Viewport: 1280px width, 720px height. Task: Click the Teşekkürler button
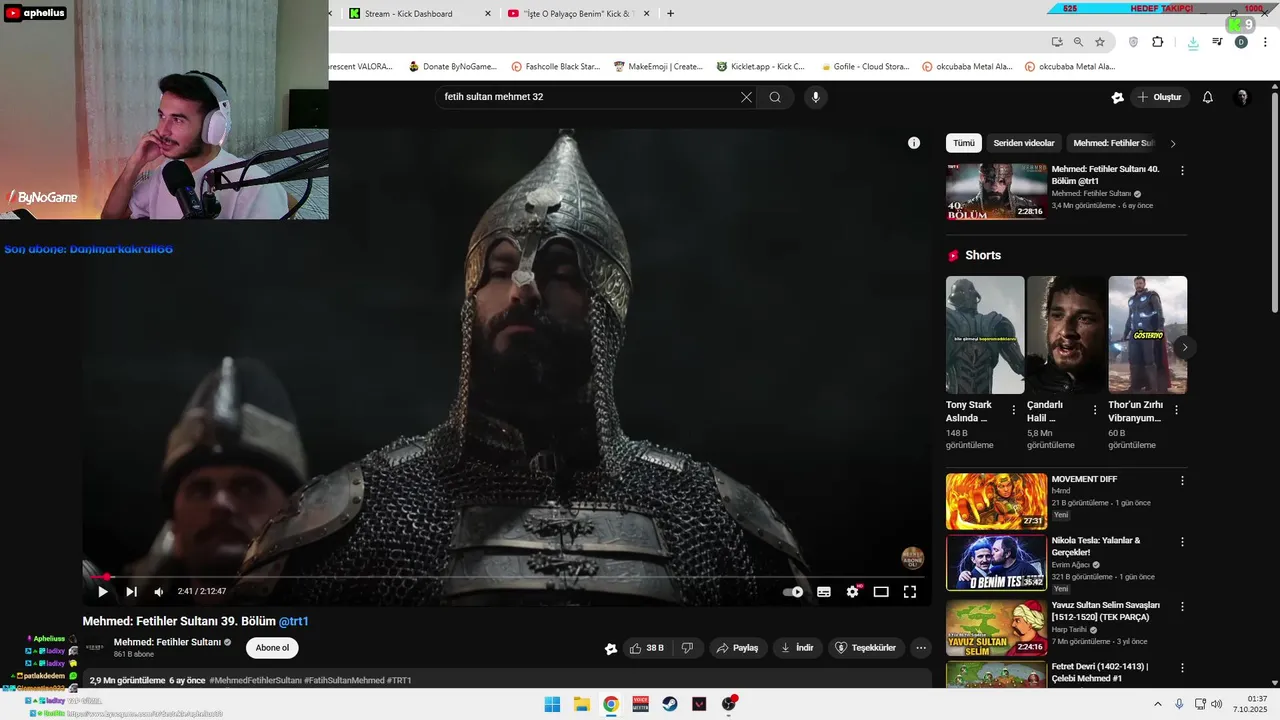(865, 648)
